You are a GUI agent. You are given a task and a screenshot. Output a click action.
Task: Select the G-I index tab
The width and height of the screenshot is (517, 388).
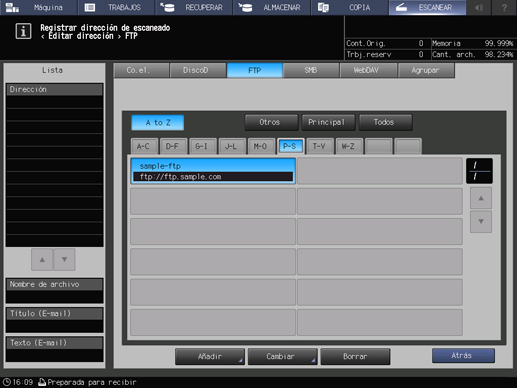[203, 146]
